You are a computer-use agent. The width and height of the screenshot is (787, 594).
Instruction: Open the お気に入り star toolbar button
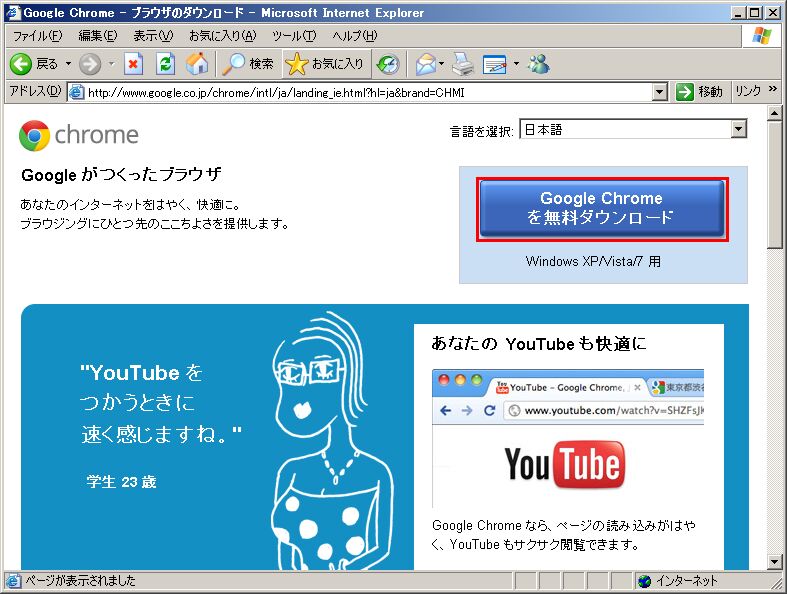tap(326, 64)
